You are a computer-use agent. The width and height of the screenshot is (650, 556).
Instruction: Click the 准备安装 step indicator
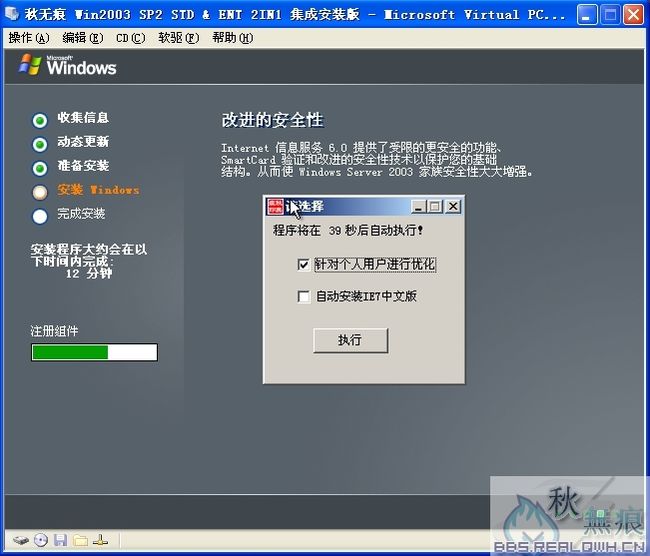(40, 168)
